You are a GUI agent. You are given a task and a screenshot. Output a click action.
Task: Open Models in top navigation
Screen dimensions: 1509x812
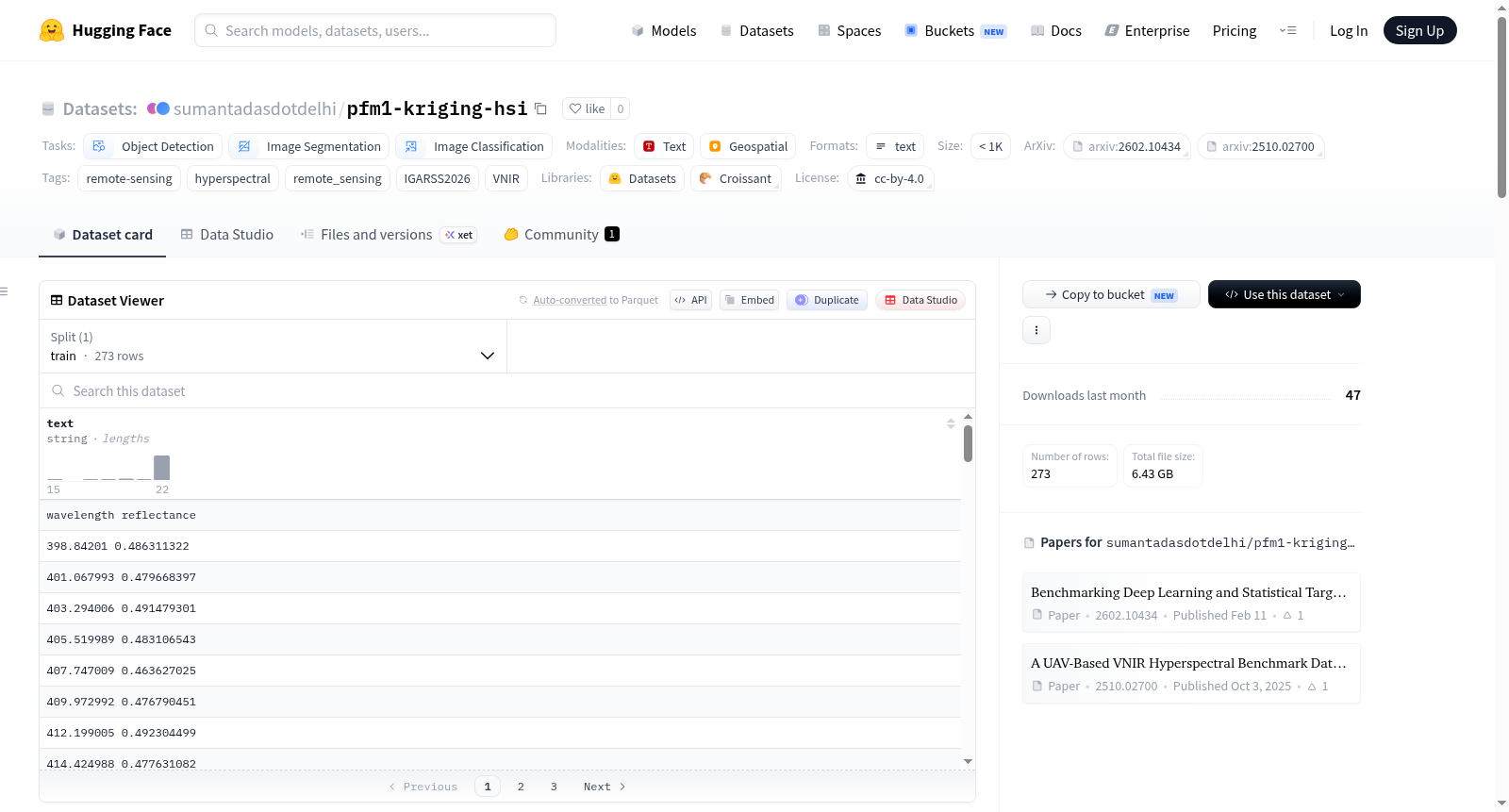[x=664, y=30]
